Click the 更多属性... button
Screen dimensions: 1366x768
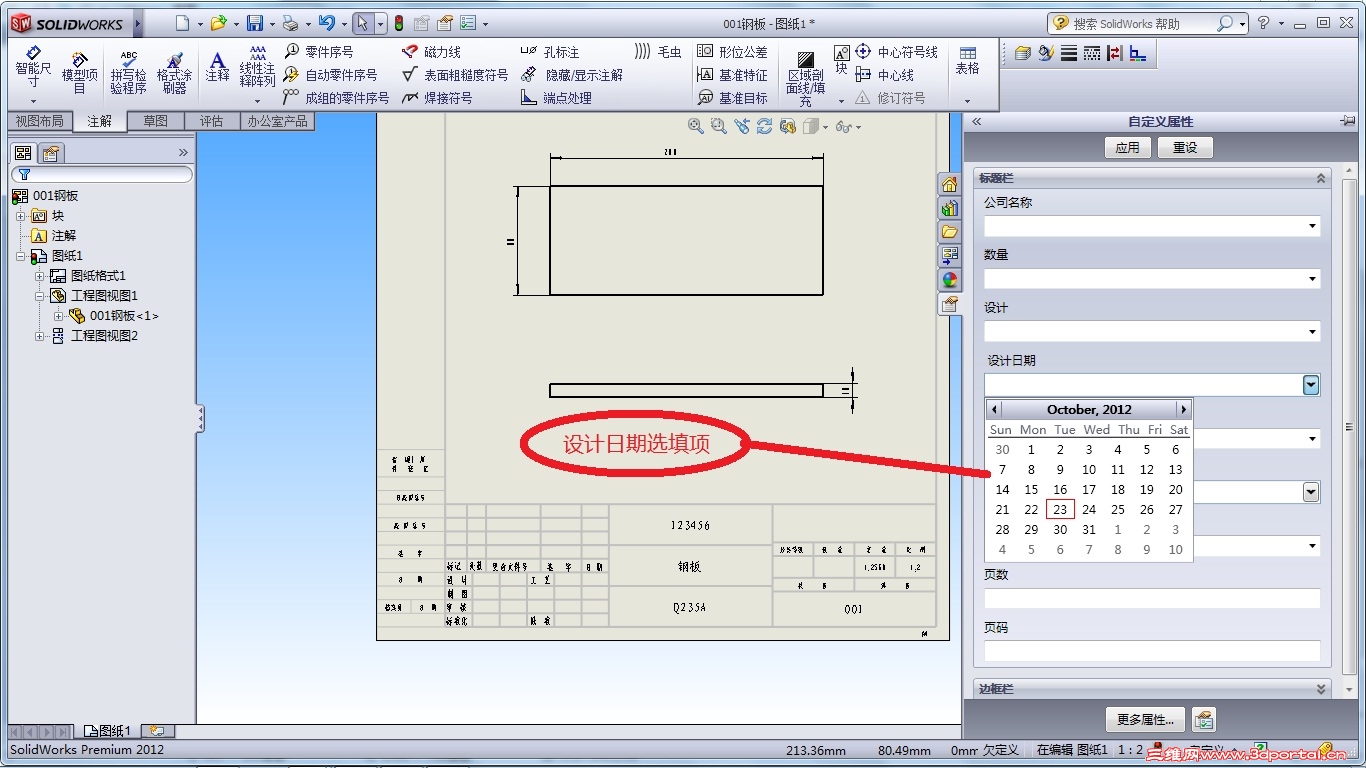pyautogui.click(x=1145, y=720)
